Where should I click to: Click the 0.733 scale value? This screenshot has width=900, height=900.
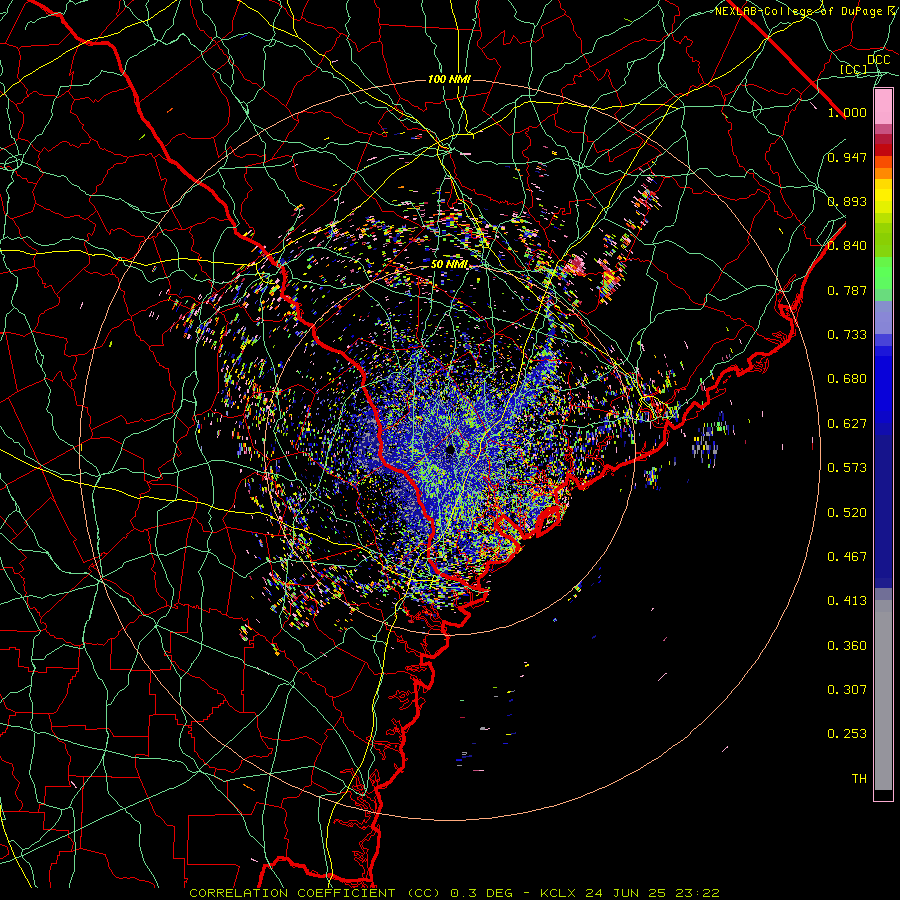tap(847, 335)
